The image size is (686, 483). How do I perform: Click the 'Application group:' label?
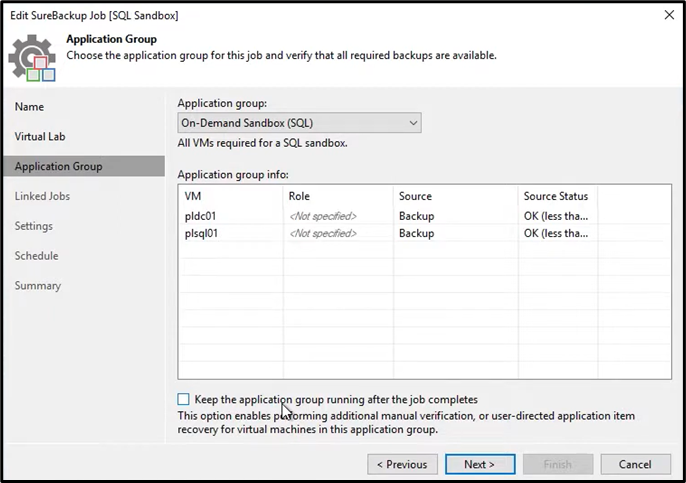point(222,103)
